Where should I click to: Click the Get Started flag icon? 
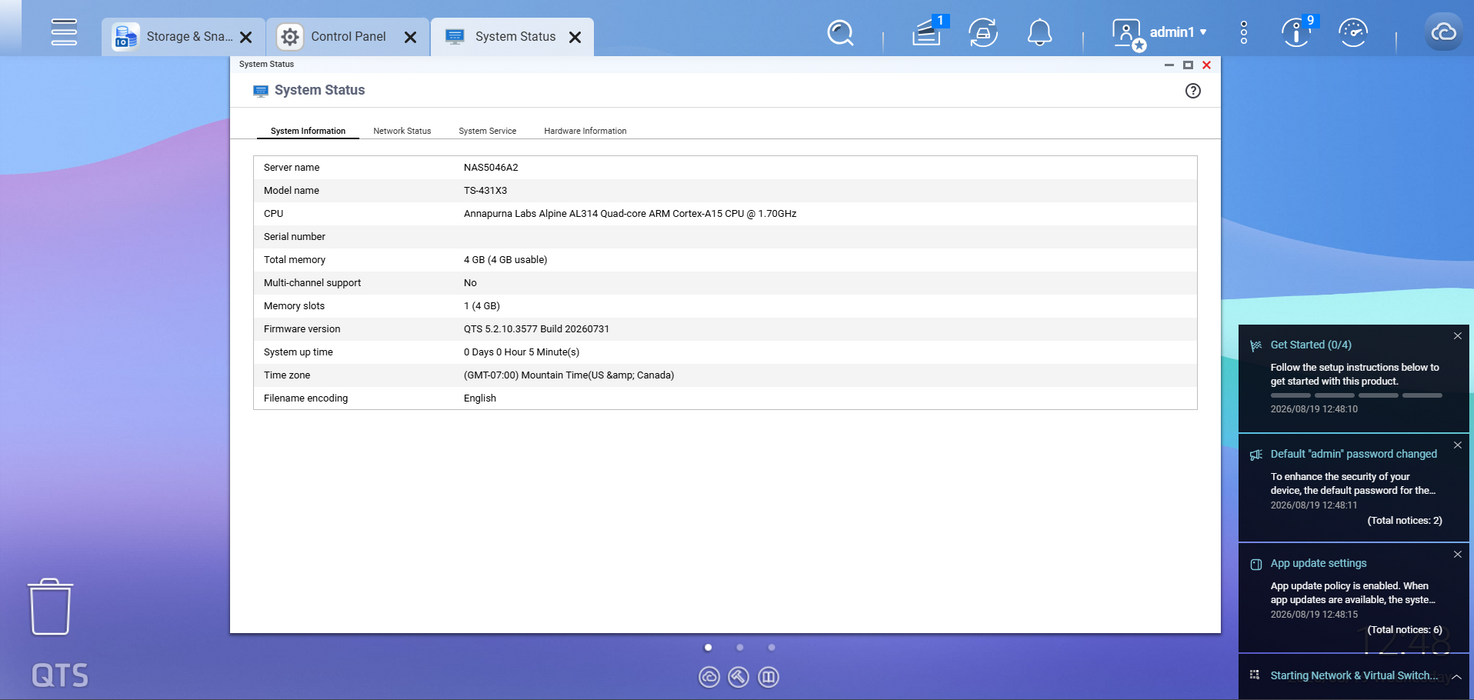[1256, 345]
